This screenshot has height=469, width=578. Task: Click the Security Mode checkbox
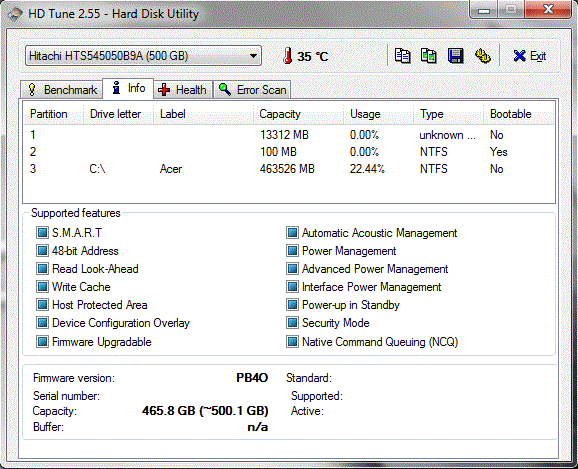point(292,323)
